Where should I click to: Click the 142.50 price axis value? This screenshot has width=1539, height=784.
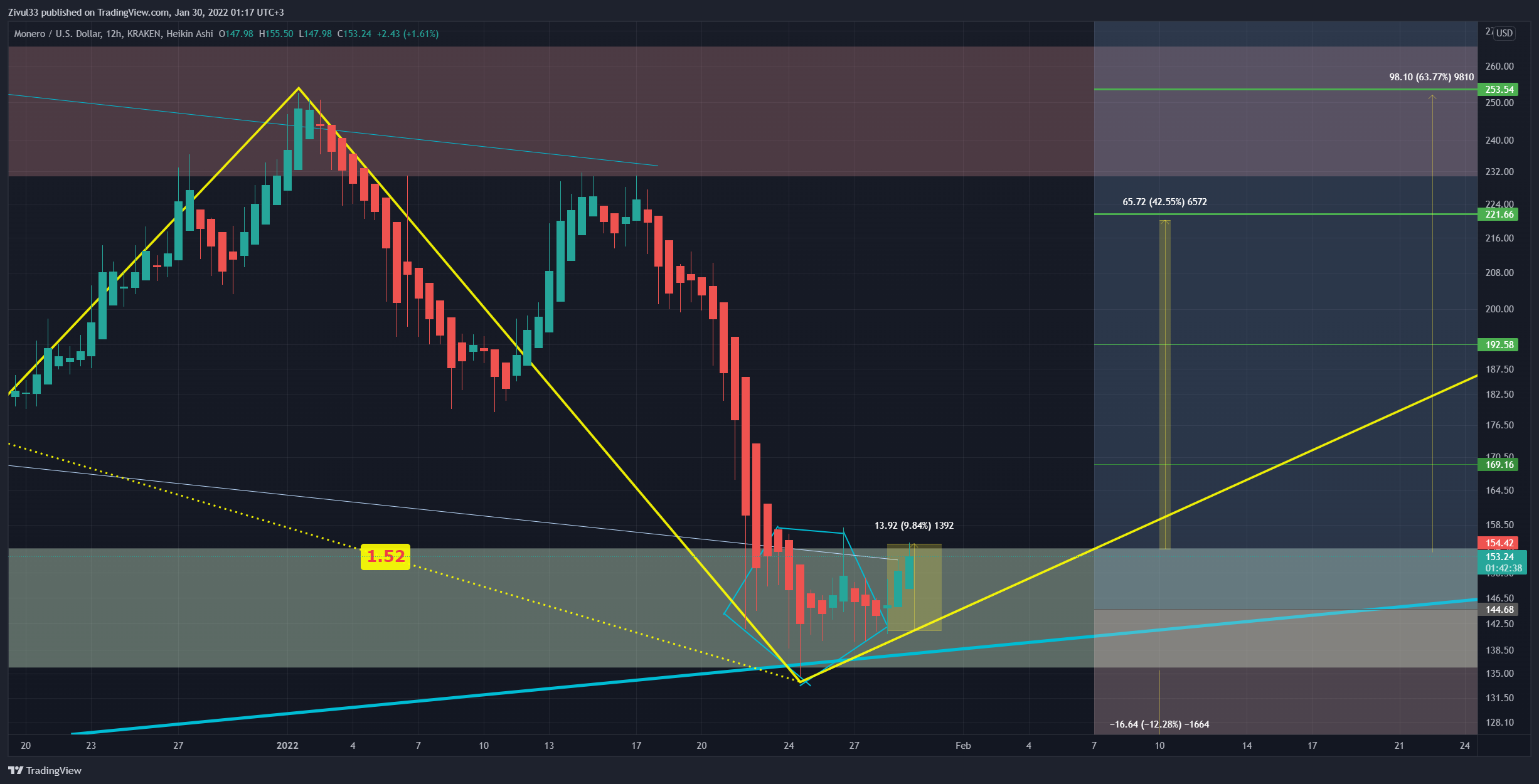[1499, 624]
